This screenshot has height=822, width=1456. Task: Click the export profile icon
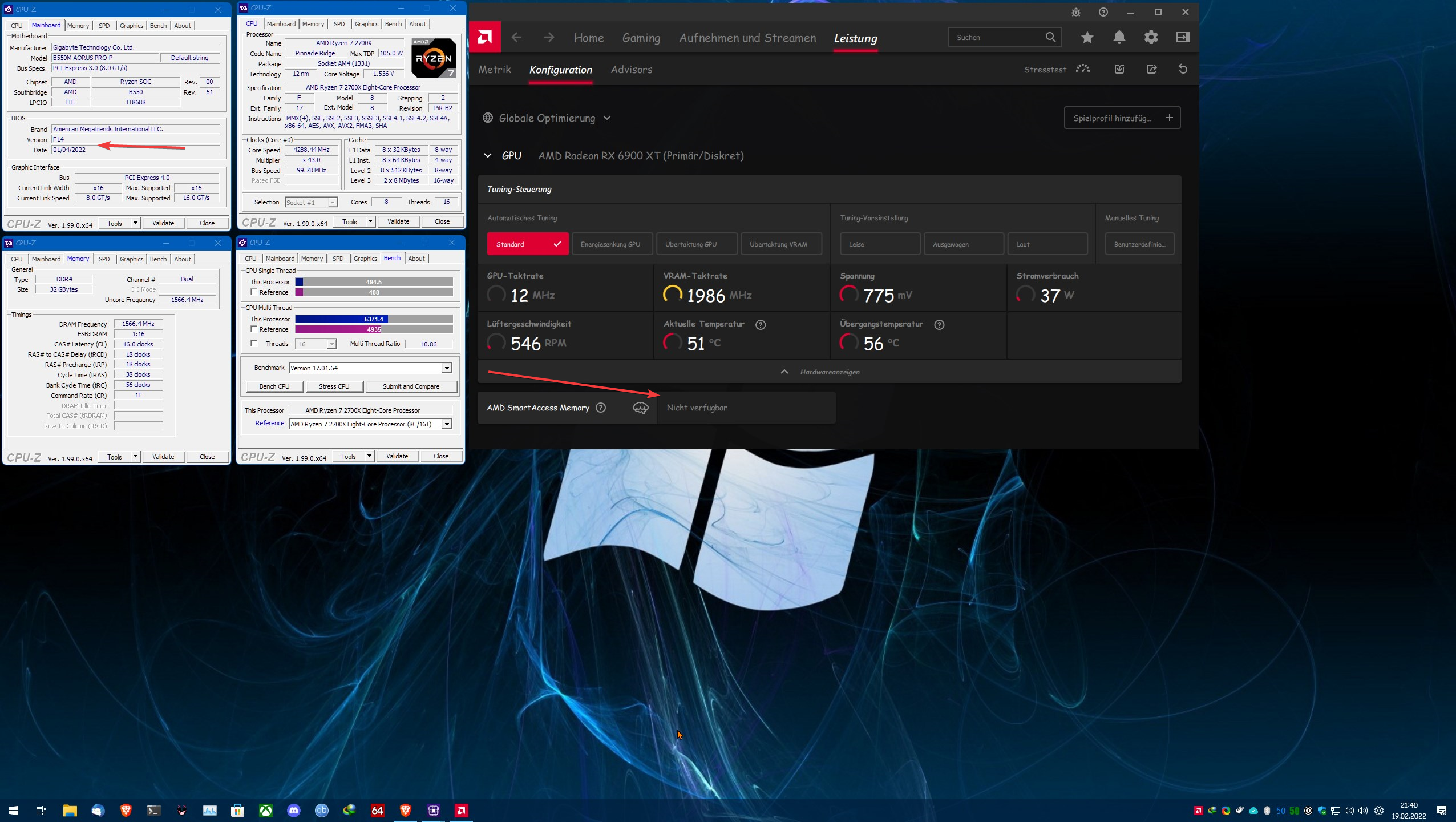[1151, 69]
